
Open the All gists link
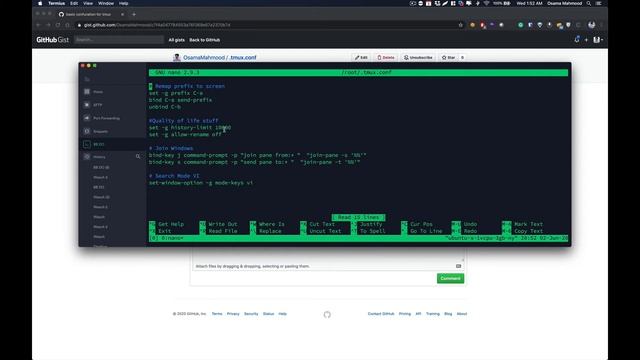176,40
